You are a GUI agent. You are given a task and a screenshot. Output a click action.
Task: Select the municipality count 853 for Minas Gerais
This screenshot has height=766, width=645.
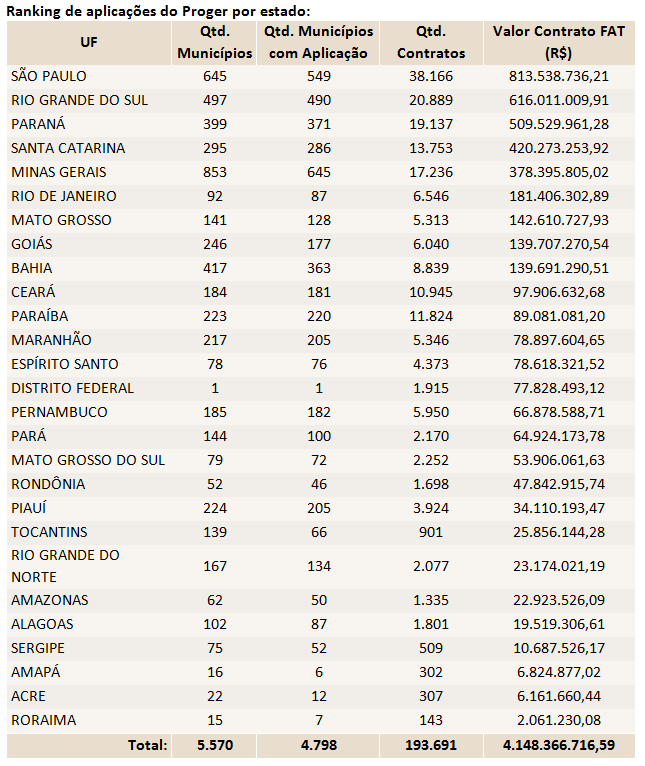point(214,172)
